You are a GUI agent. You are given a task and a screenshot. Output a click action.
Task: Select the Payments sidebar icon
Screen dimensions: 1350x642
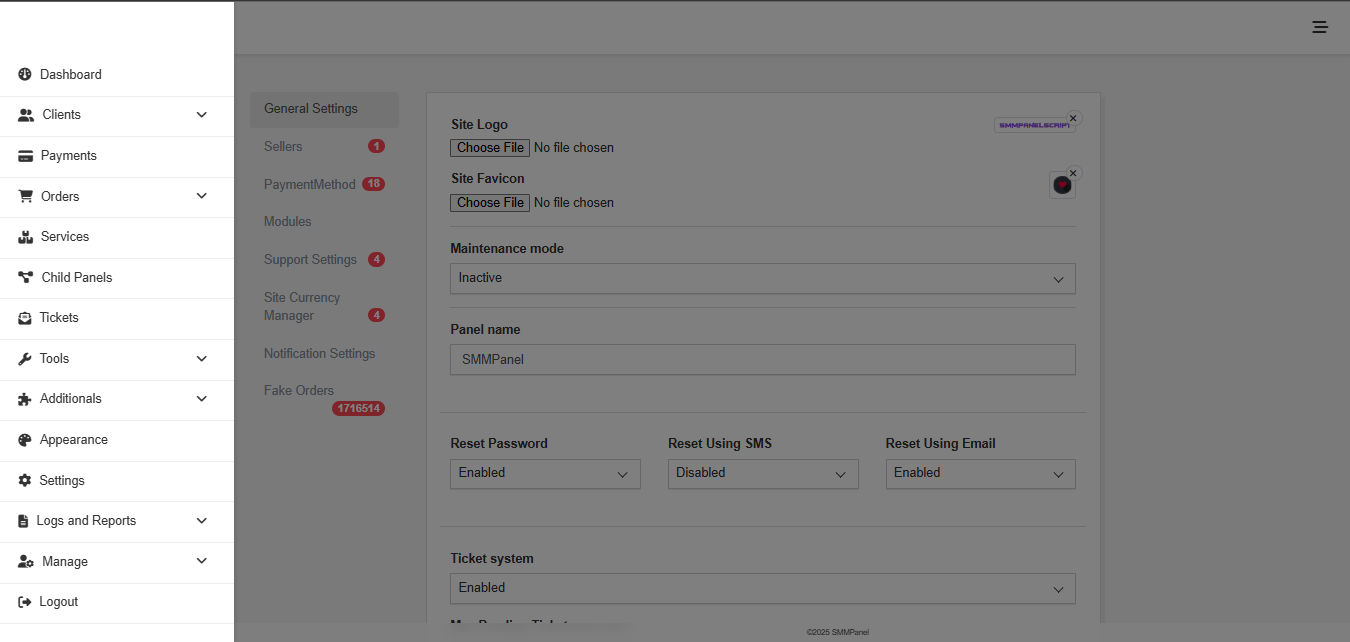coord(25,155)
